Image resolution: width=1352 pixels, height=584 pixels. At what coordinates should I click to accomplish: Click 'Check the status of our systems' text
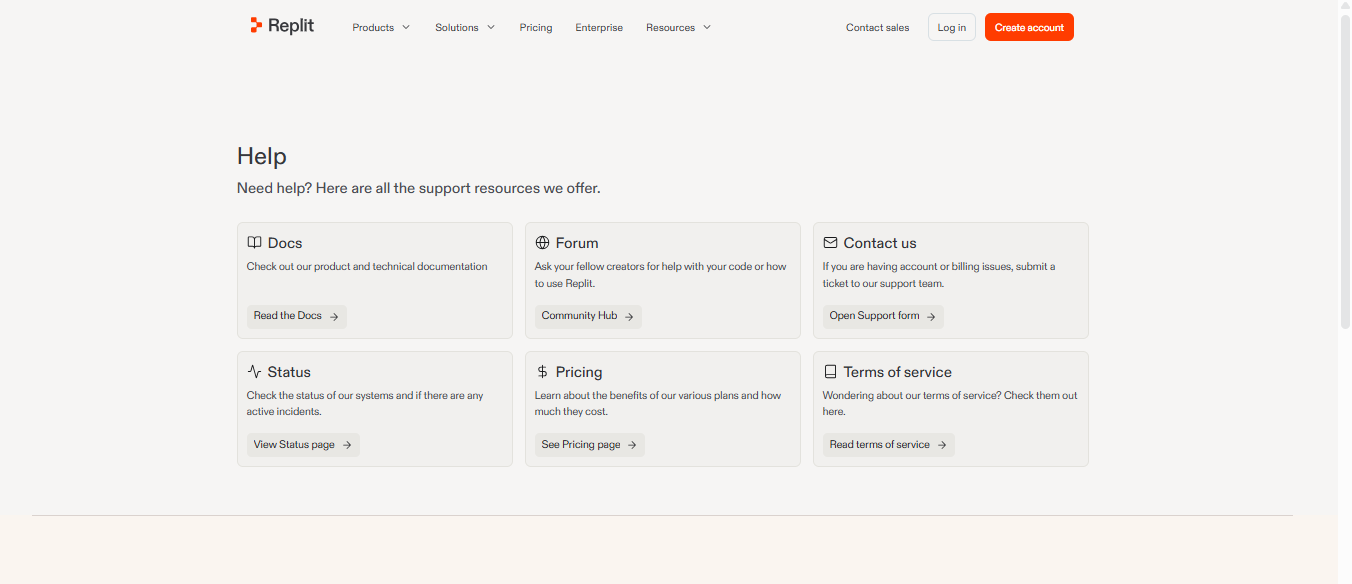365,404
